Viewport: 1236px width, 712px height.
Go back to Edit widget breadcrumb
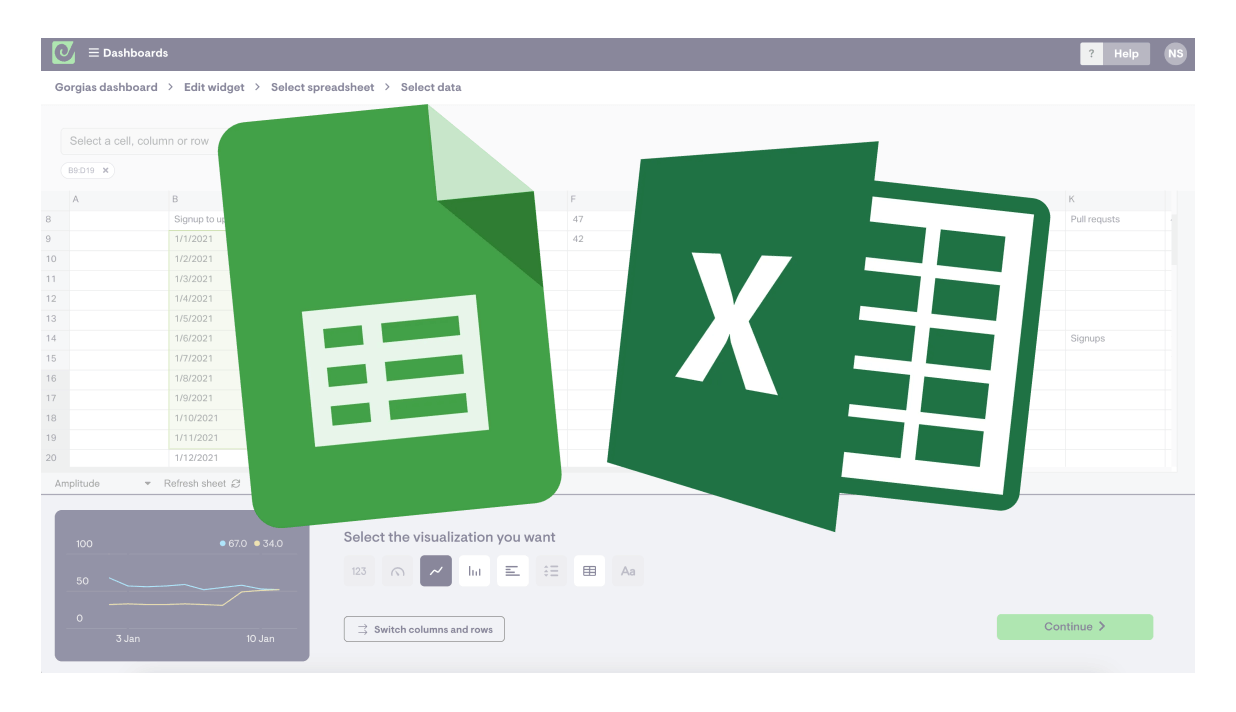click(x=214, y=87)
